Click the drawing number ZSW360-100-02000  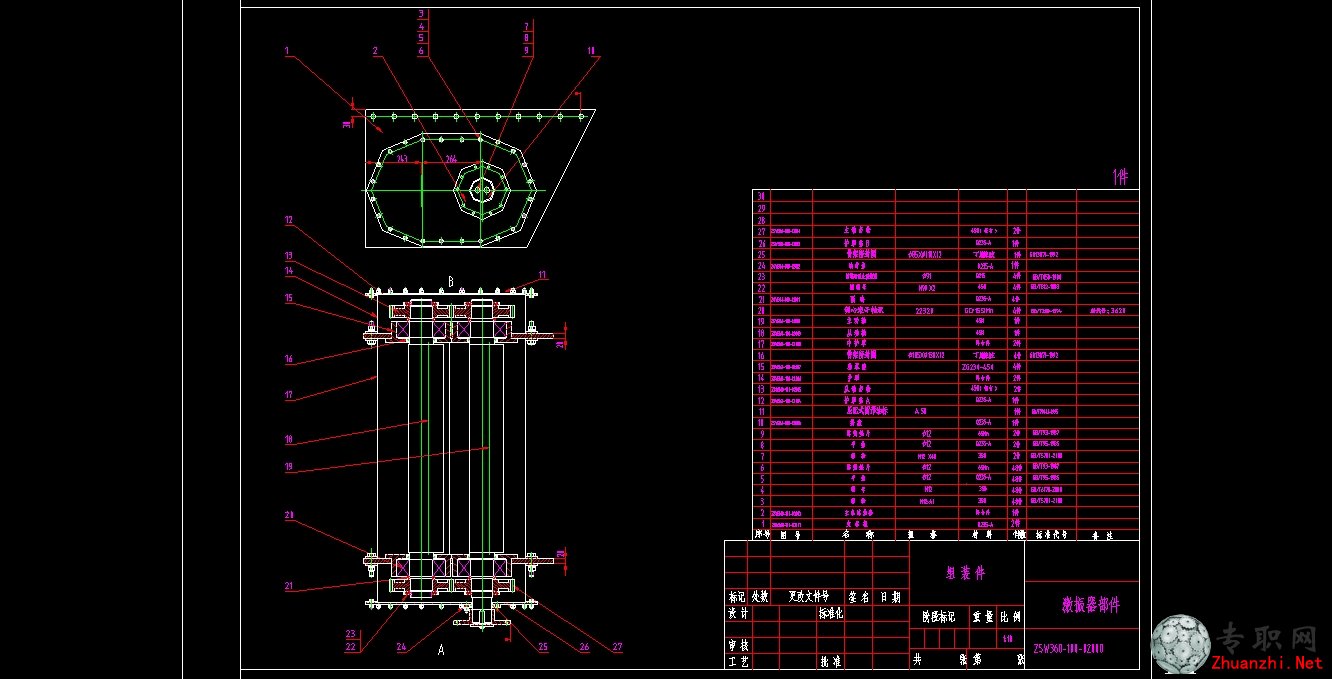1069,648
